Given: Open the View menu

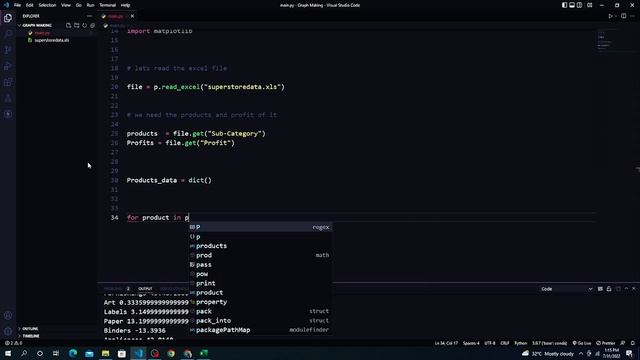Looking at the screenshot, I should [66, 5].
